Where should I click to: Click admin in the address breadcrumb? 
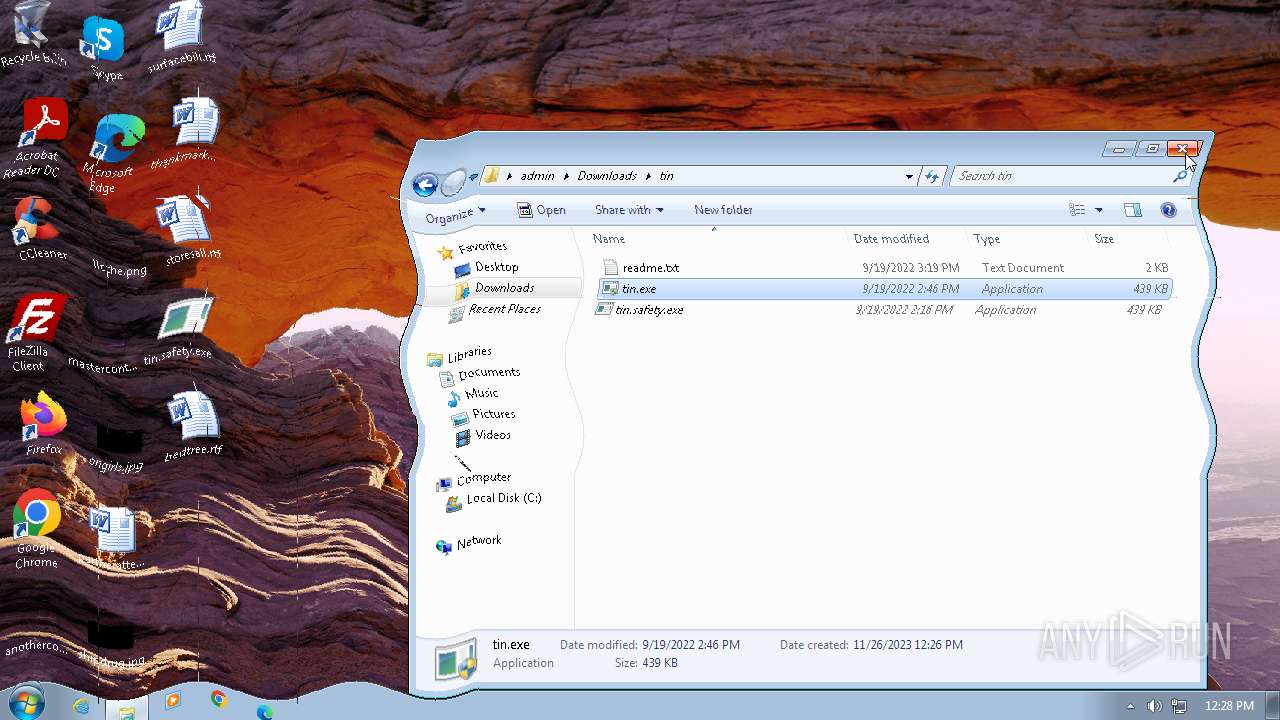pyautogui.click(x=537, y=176)
